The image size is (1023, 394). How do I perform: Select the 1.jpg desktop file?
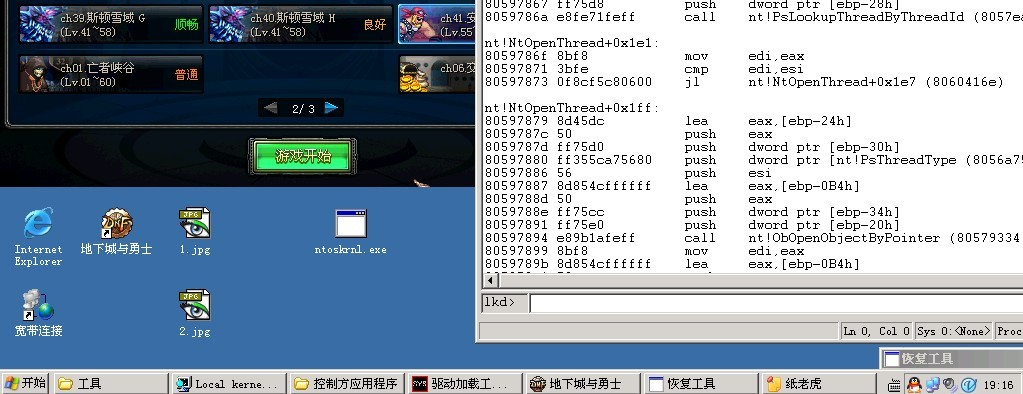click(194, 232)
